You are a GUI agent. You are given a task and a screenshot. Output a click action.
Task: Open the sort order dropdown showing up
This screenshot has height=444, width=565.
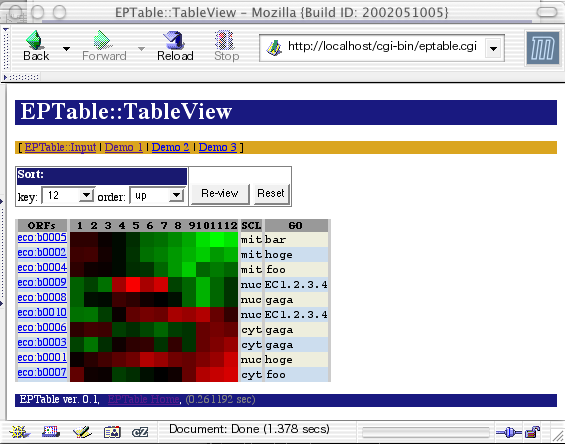157,195
